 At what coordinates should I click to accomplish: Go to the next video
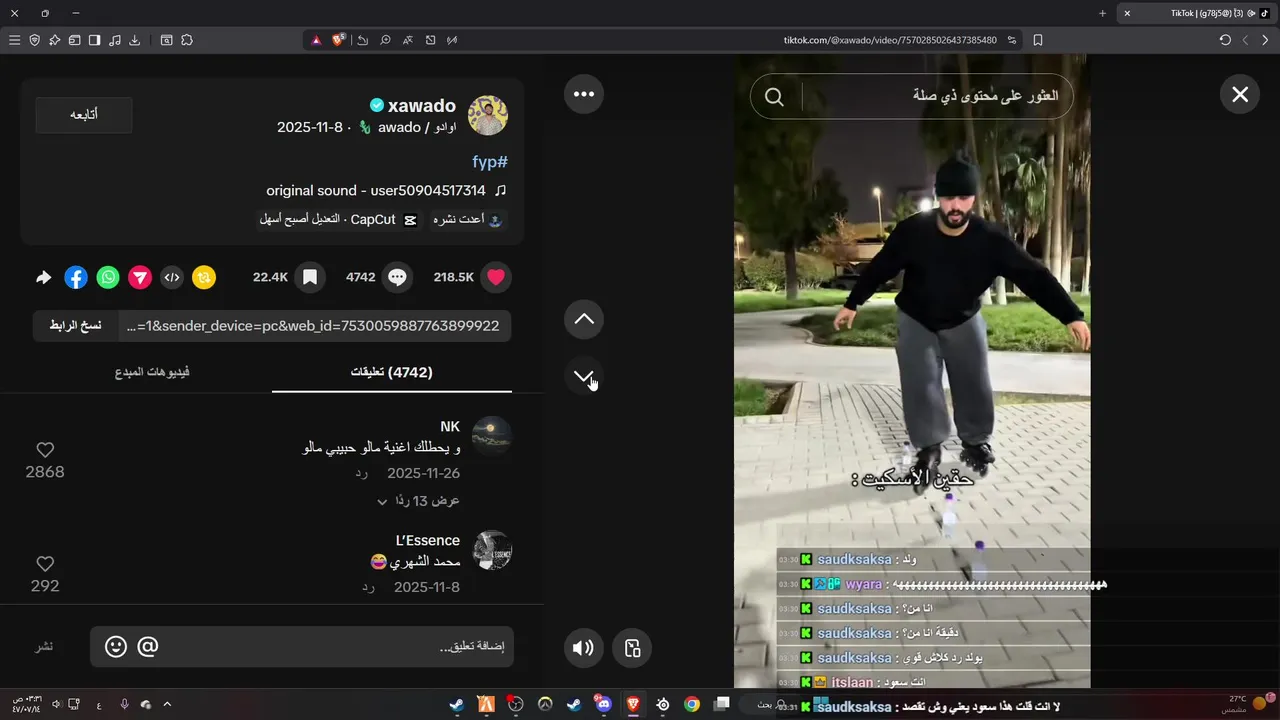tap(584, 376)
